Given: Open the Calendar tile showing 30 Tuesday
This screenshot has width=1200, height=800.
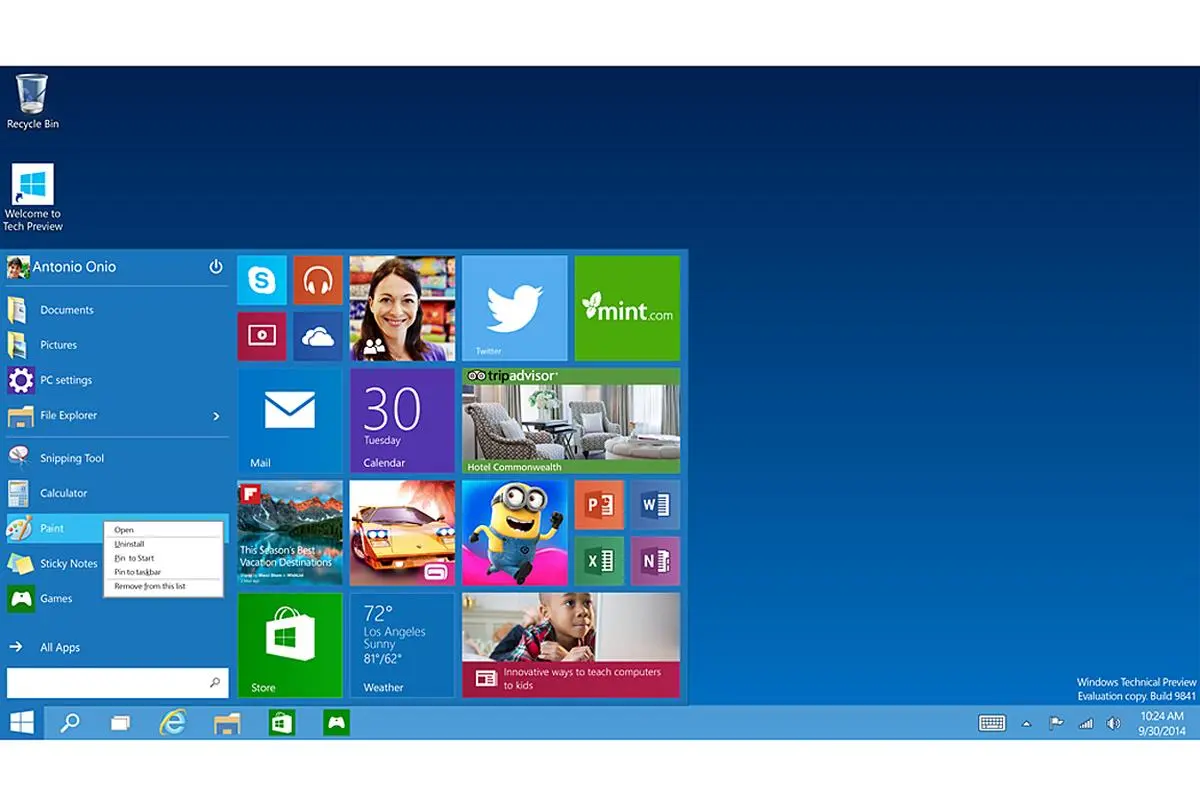Looking at the screenshot, I should (x=402, y=421).
